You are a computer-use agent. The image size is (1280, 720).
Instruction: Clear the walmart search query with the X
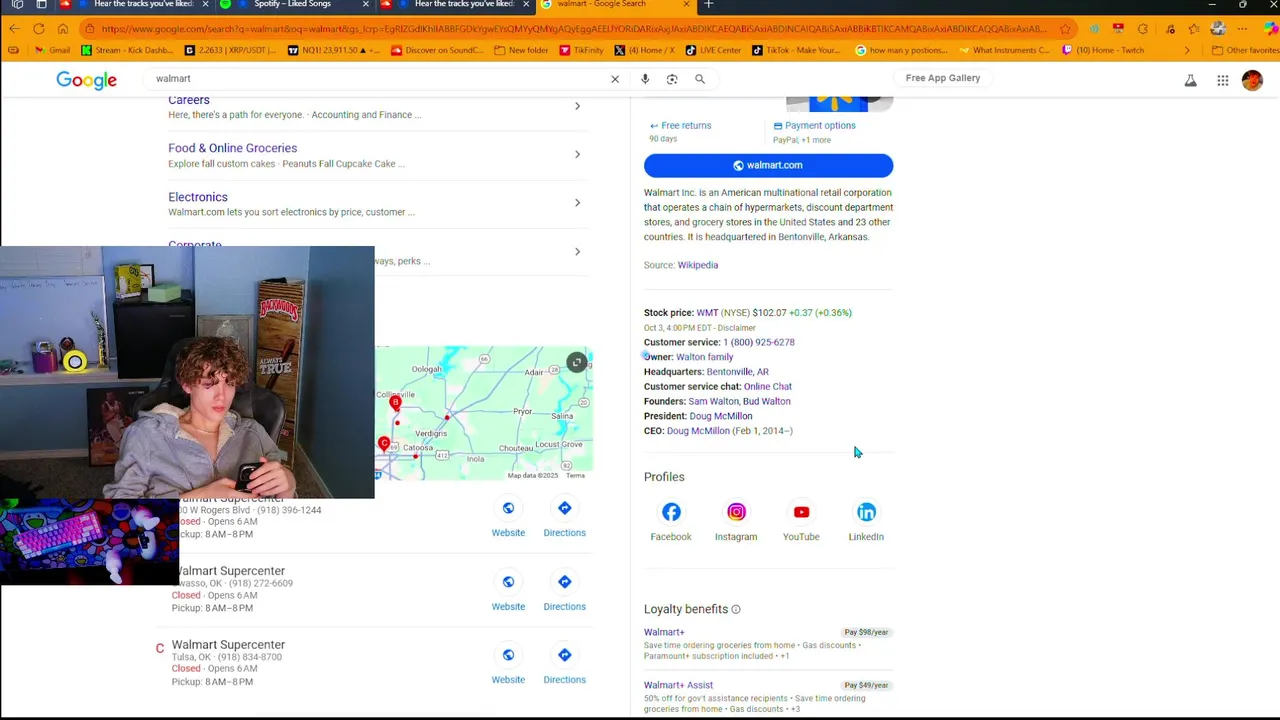615,79
